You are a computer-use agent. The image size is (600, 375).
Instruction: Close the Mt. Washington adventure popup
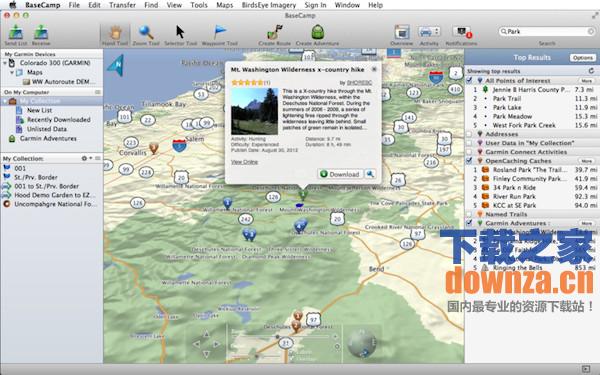(374, 69)
